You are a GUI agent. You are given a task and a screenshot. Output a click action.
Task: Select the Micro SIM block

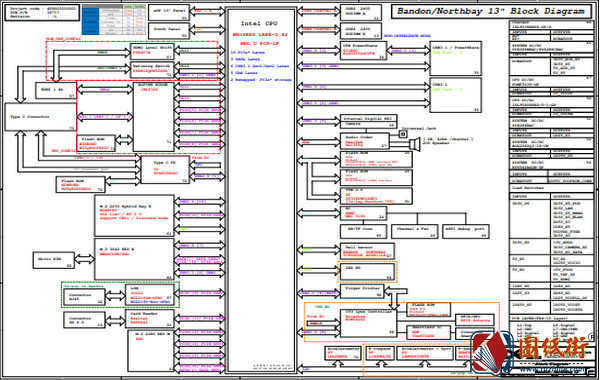pyautogui.click(x=54, y=260)
